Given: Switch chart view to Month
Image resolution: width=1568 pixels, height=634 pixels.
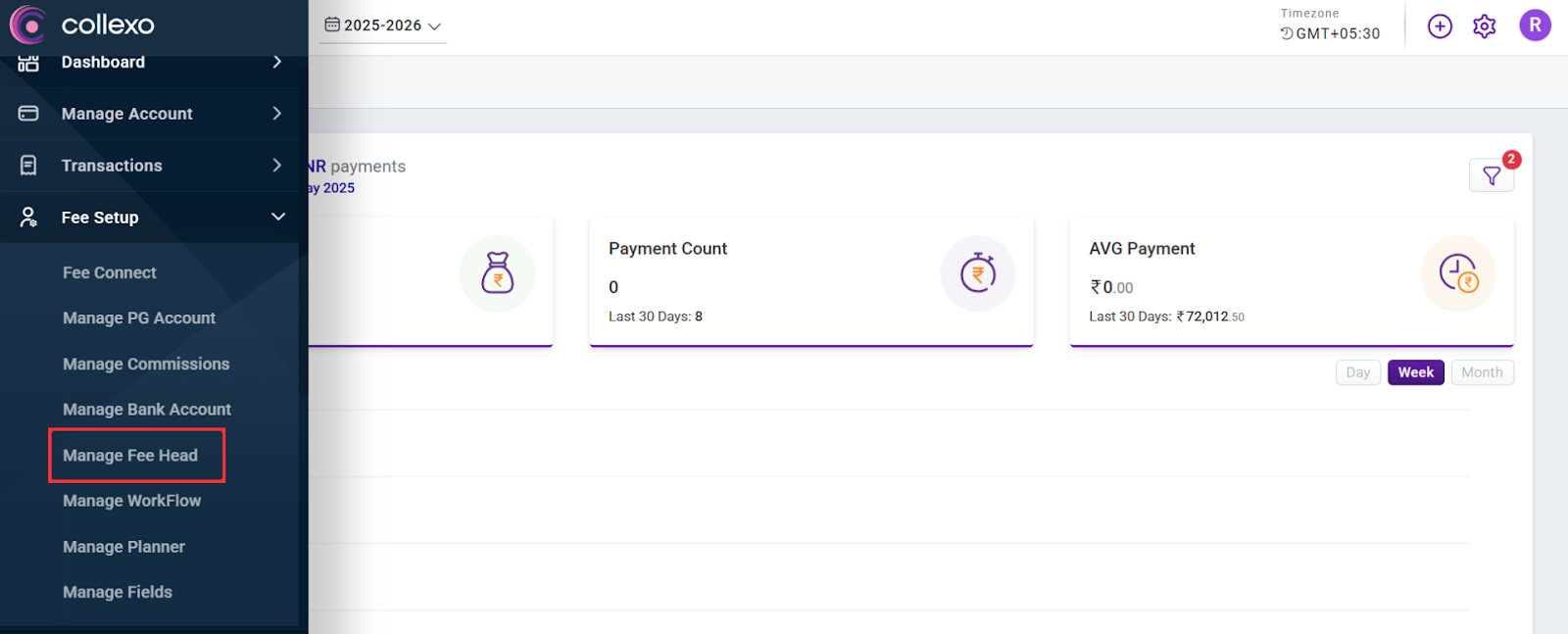Looking at the screenshot, I should point(1481,372).
